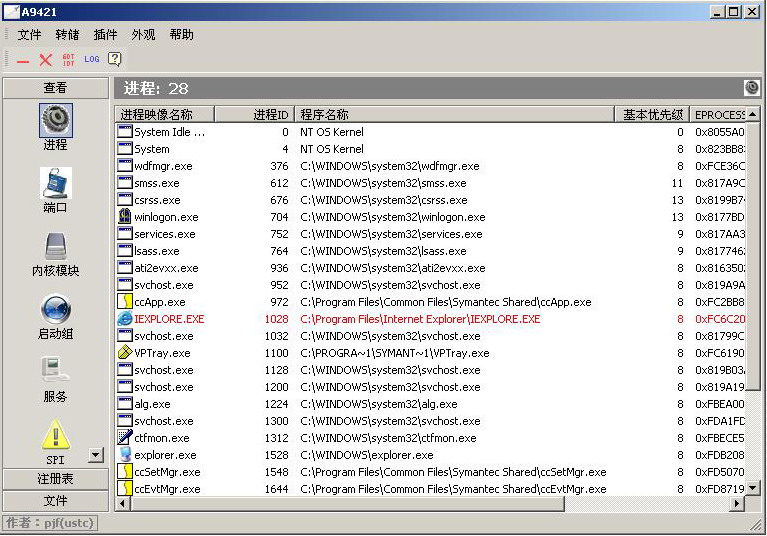The image size is (767, 536).
Task: Click the vertical scrollbar down arrow
Action: tap(752, 488)
